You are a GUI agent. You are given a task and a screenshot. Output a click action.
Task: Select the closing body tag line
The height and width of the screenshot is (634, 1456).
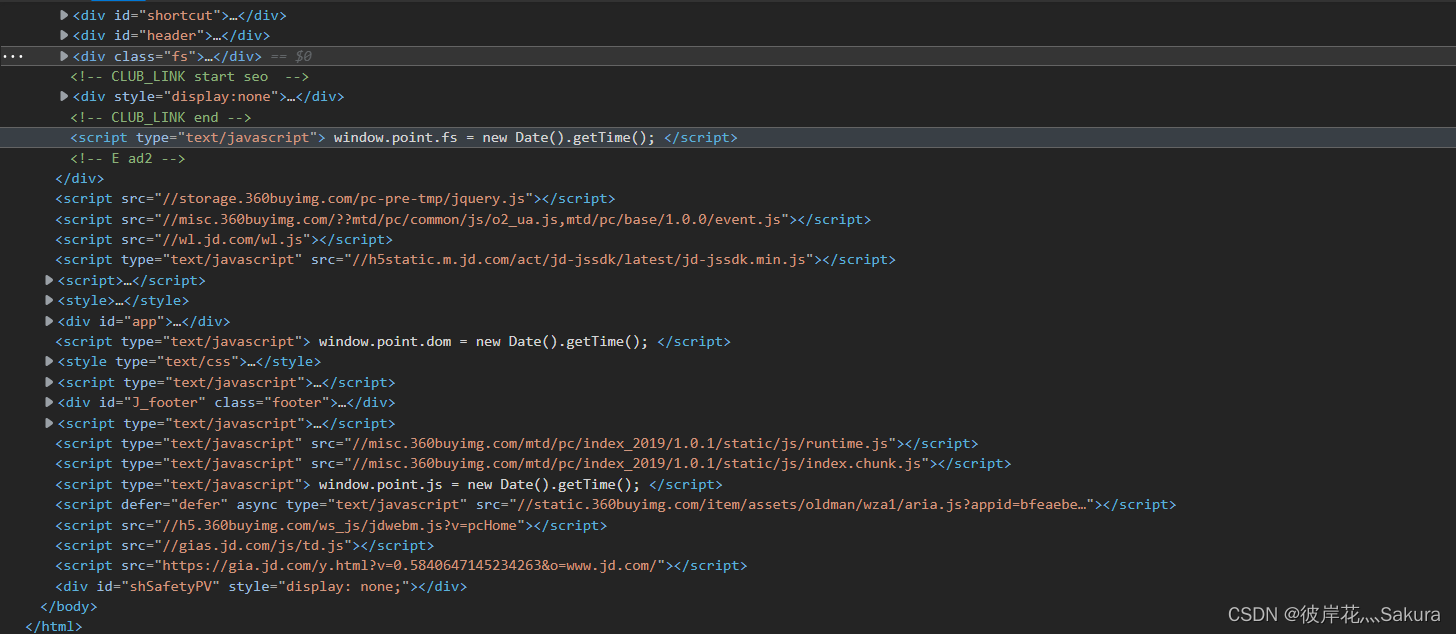(68, 606)
